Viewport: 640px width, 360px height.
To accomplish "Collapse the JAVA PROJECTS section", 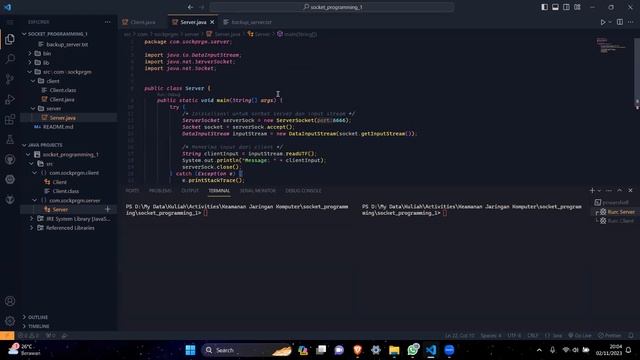I will 45,145.
